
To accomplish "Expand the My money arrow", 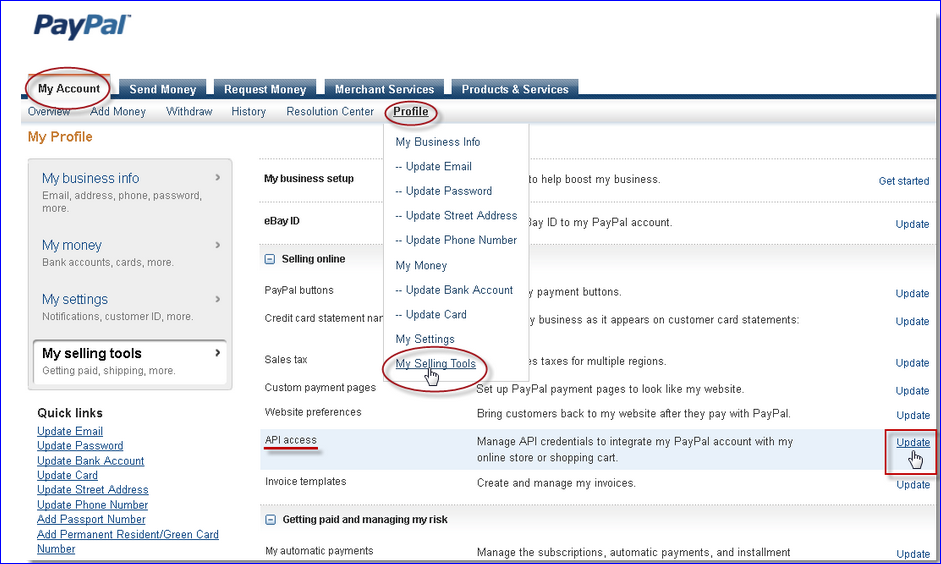I will tap(218, 245).
